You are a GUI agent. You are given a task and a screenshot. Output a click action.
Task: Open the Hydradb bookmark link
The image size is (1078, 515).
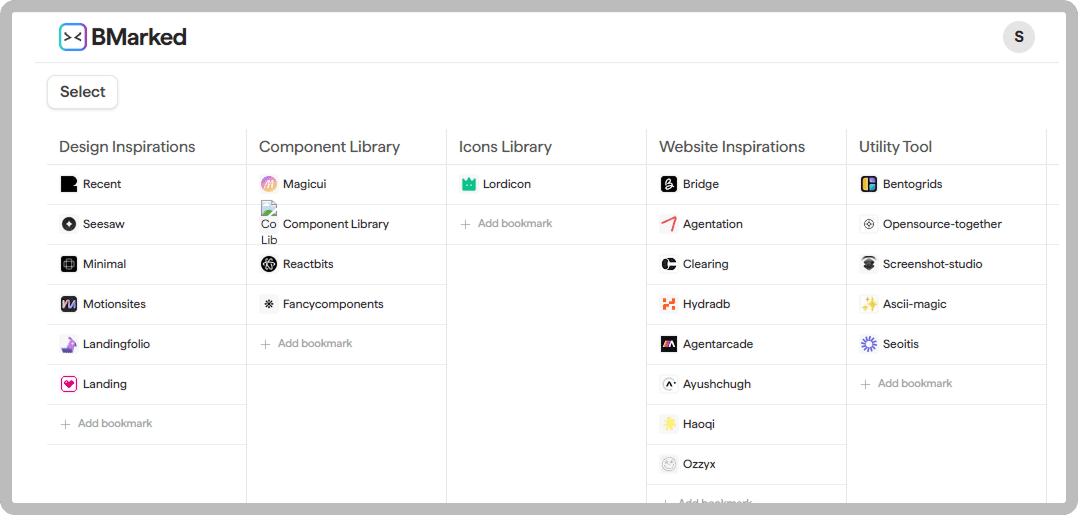(706, 304)
